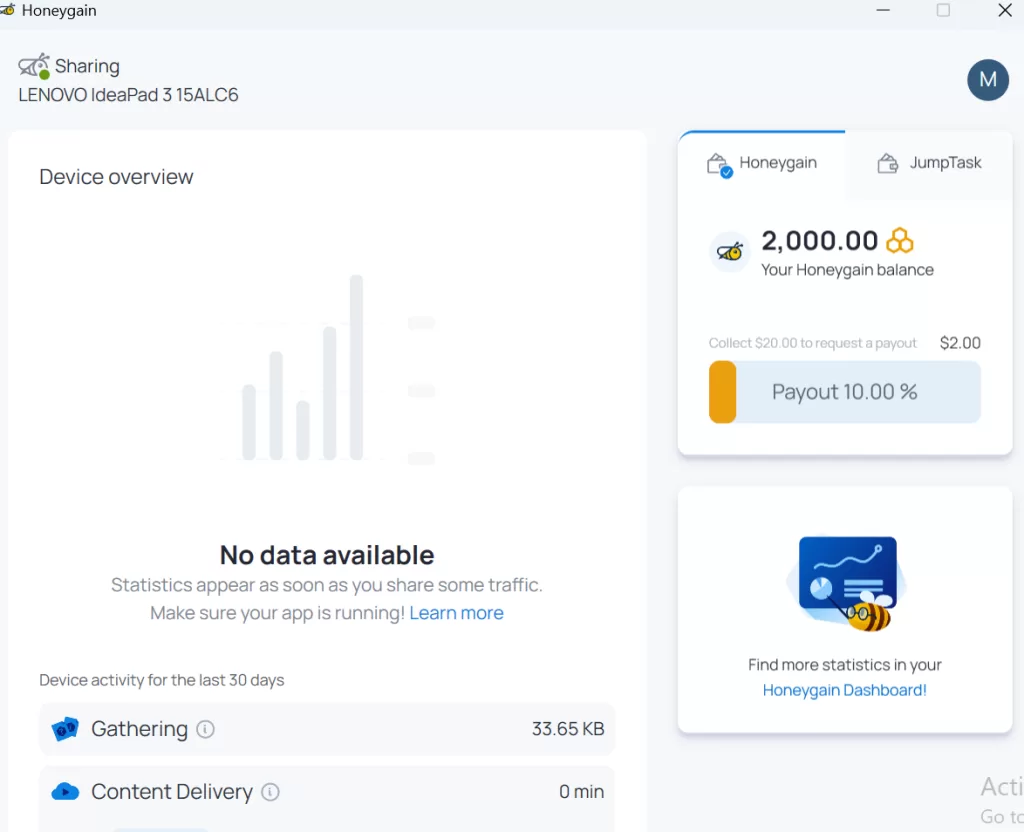1024x832 pixels.
Task: Click 'Collect $20.00 to request a payout' text
Action: click(812, 344)
